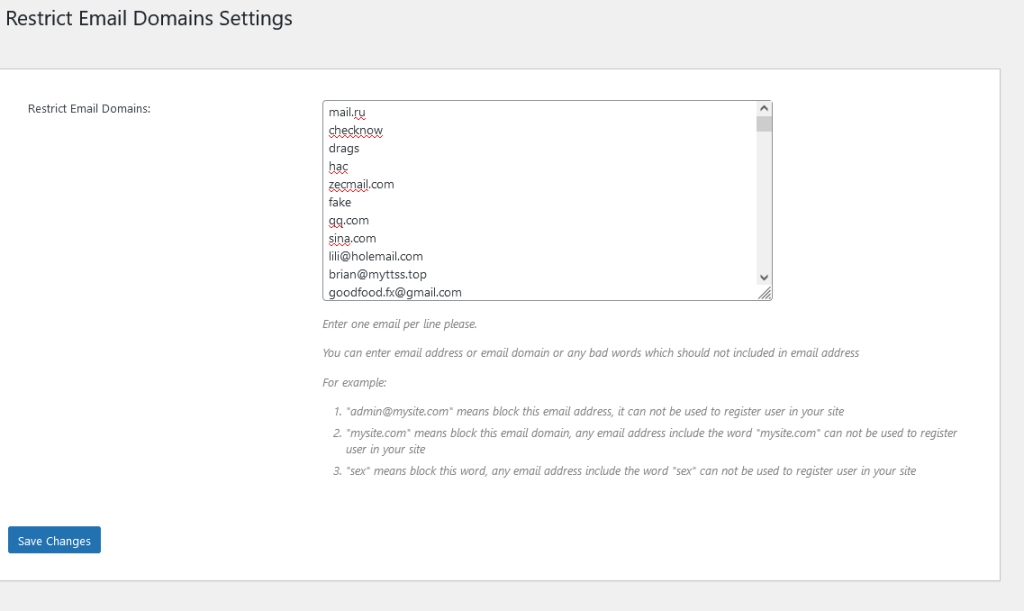This screenshot has width=1024, height=611.
Task: Click the brian@myttss.top entry
Action: [377, 274]
